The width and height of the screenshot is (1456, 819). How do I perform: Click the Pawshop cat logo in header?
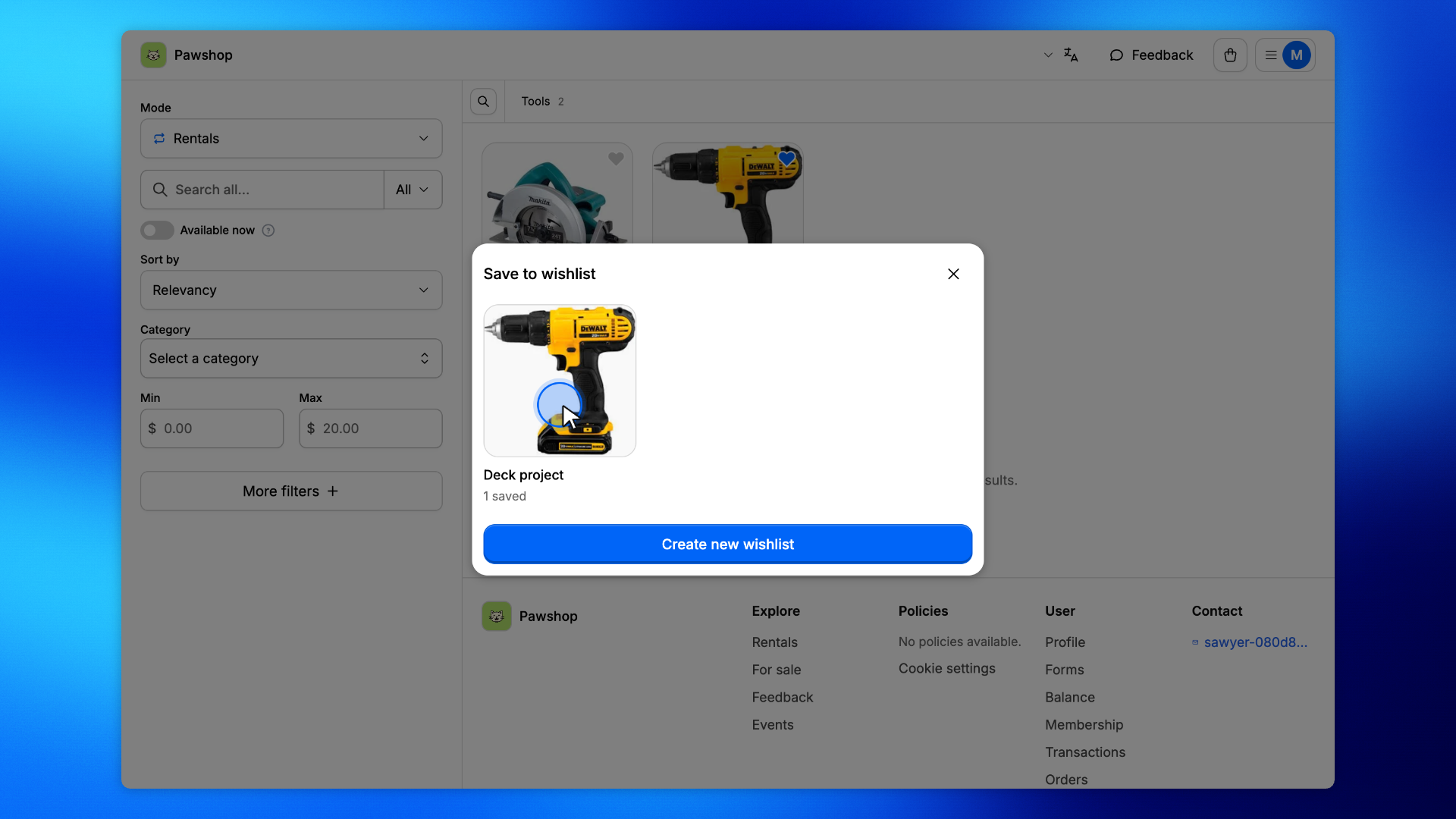[153, 55]
